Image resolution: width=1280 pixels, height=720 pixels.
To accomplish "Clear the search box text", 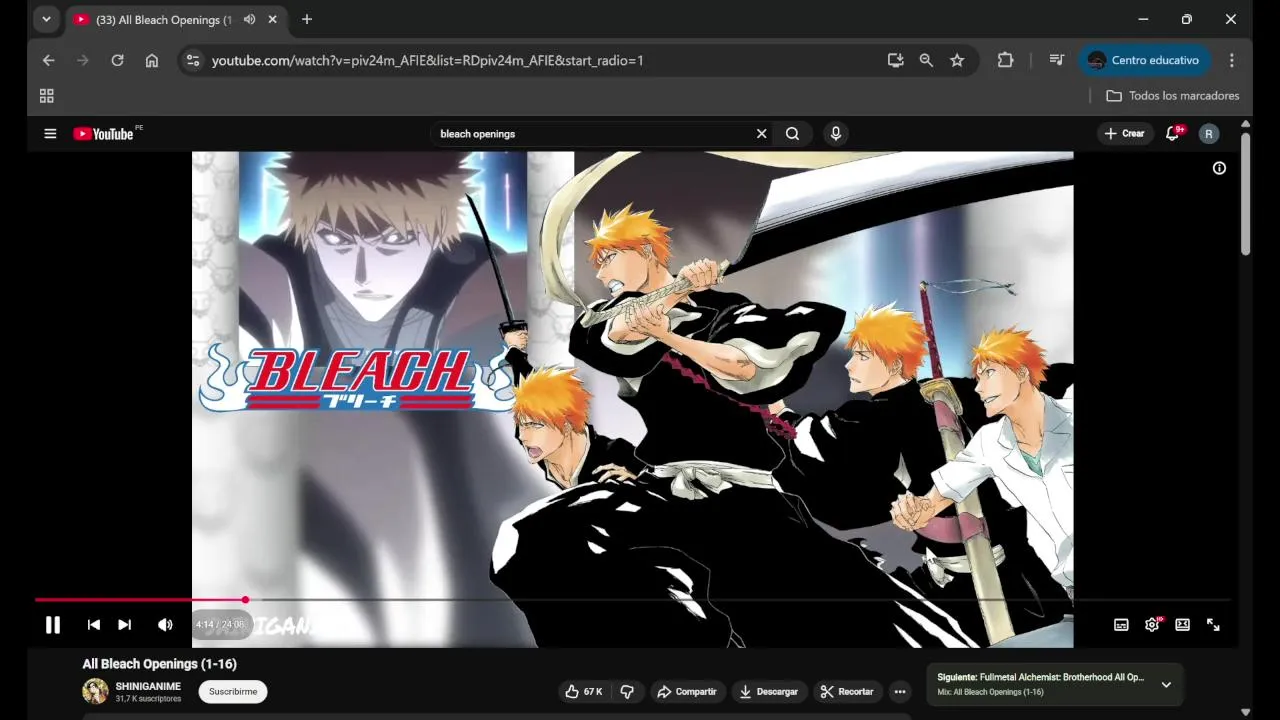I will point(762,133).
